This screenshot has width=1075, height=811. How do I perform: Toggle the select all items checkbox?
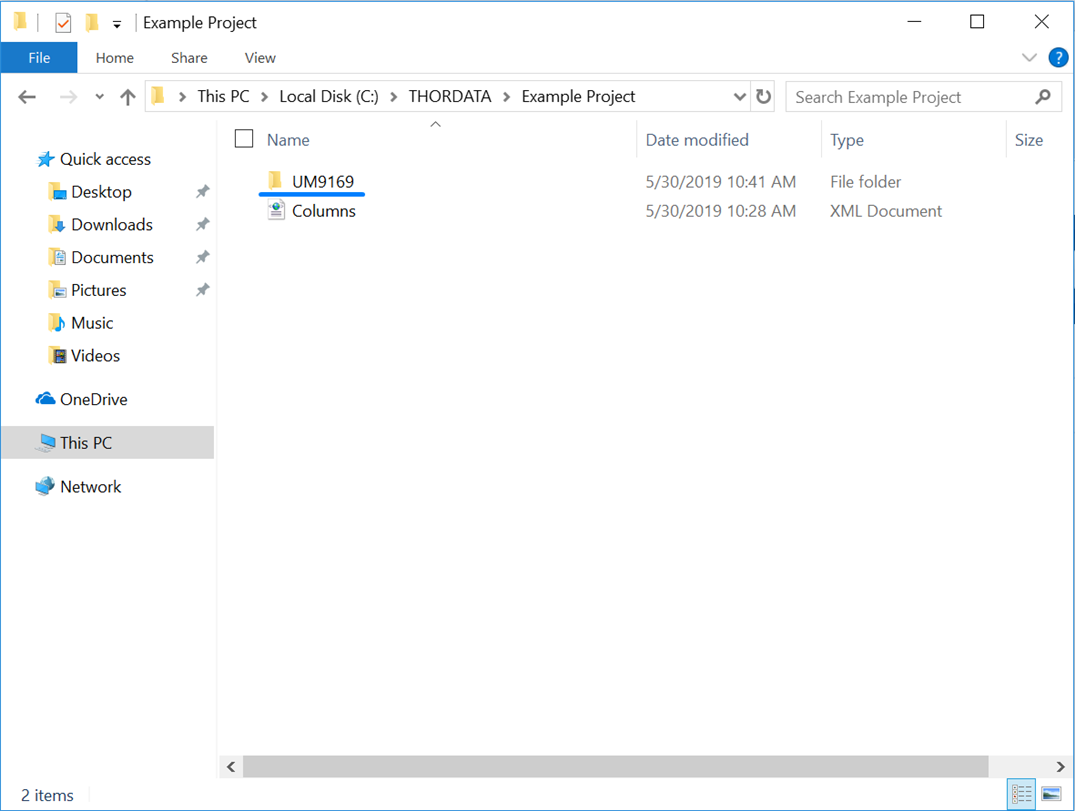244,139
